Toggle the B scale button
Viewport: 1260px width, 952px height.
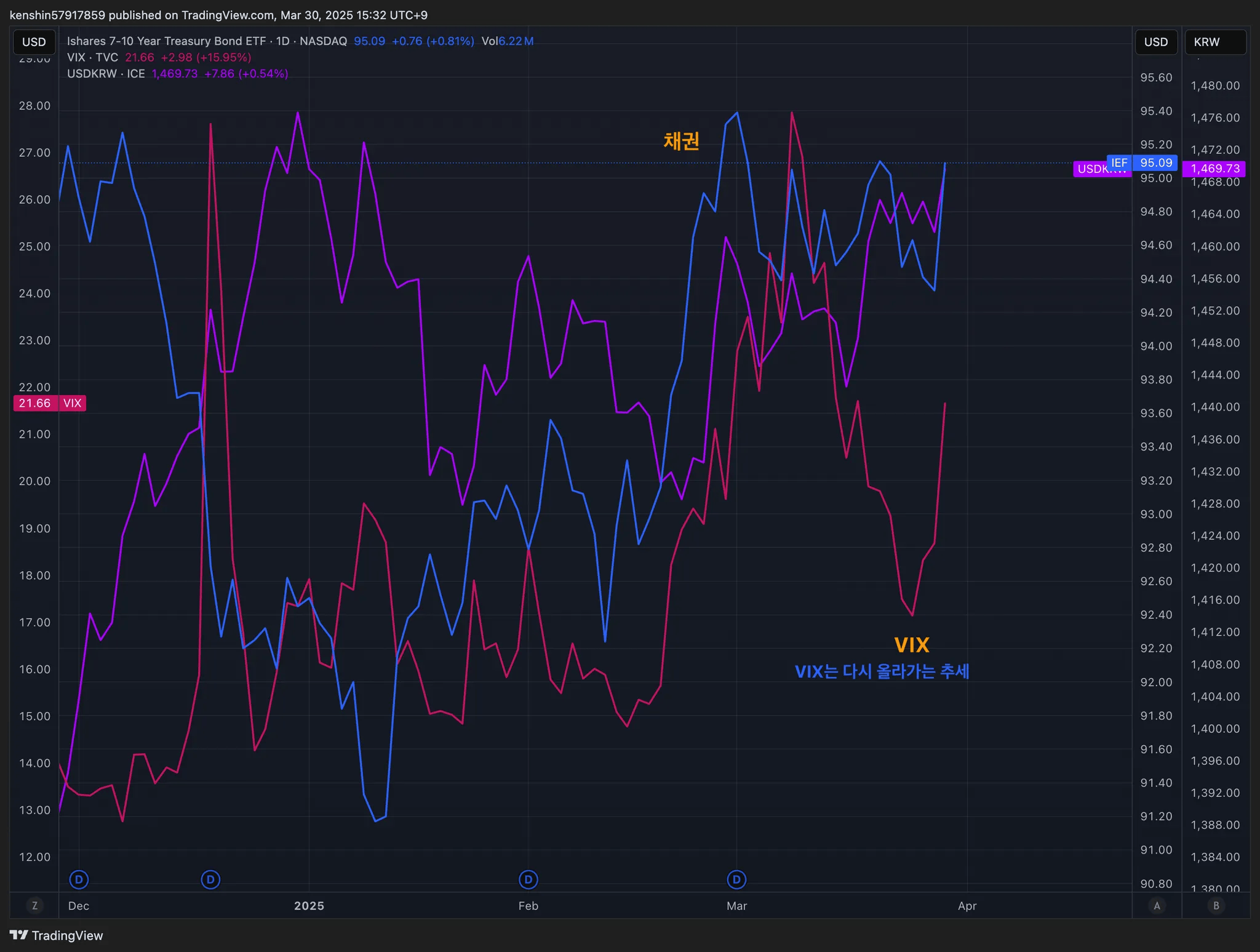[1216, 905]
